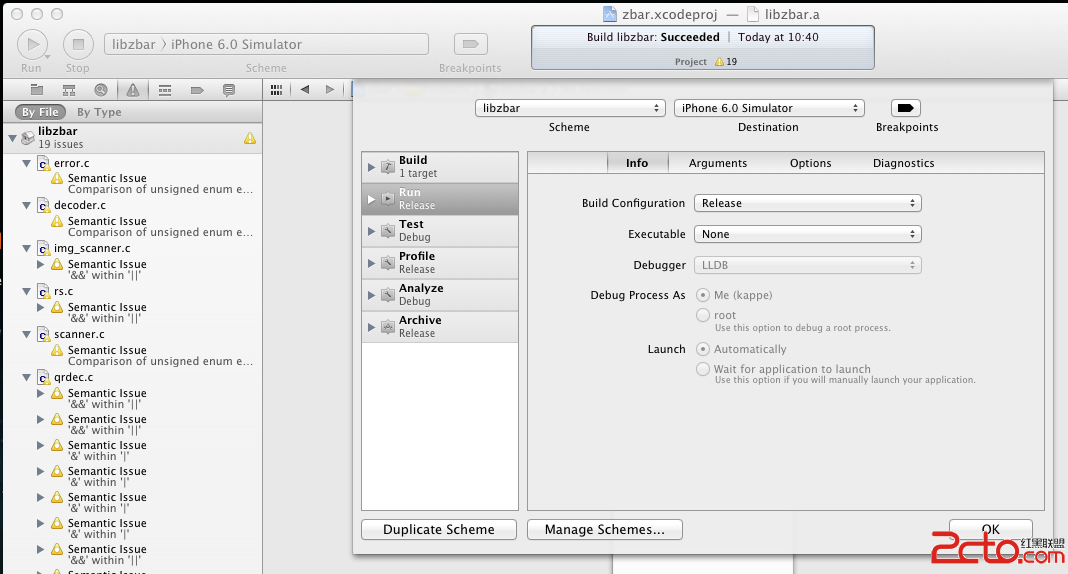The image size is (1068, 574).
Task: Select the root debug process radio button
Action: click(x=702, y=315)
